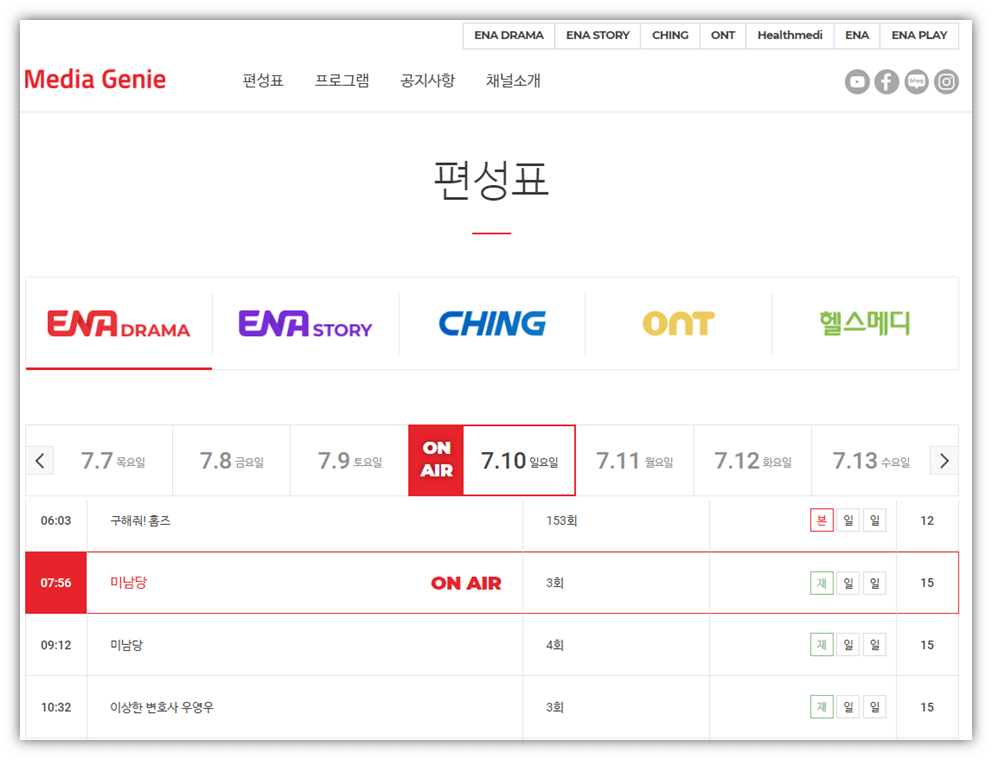
Task: Select the 7.8 금요일 date
Action: pos(232,461)
